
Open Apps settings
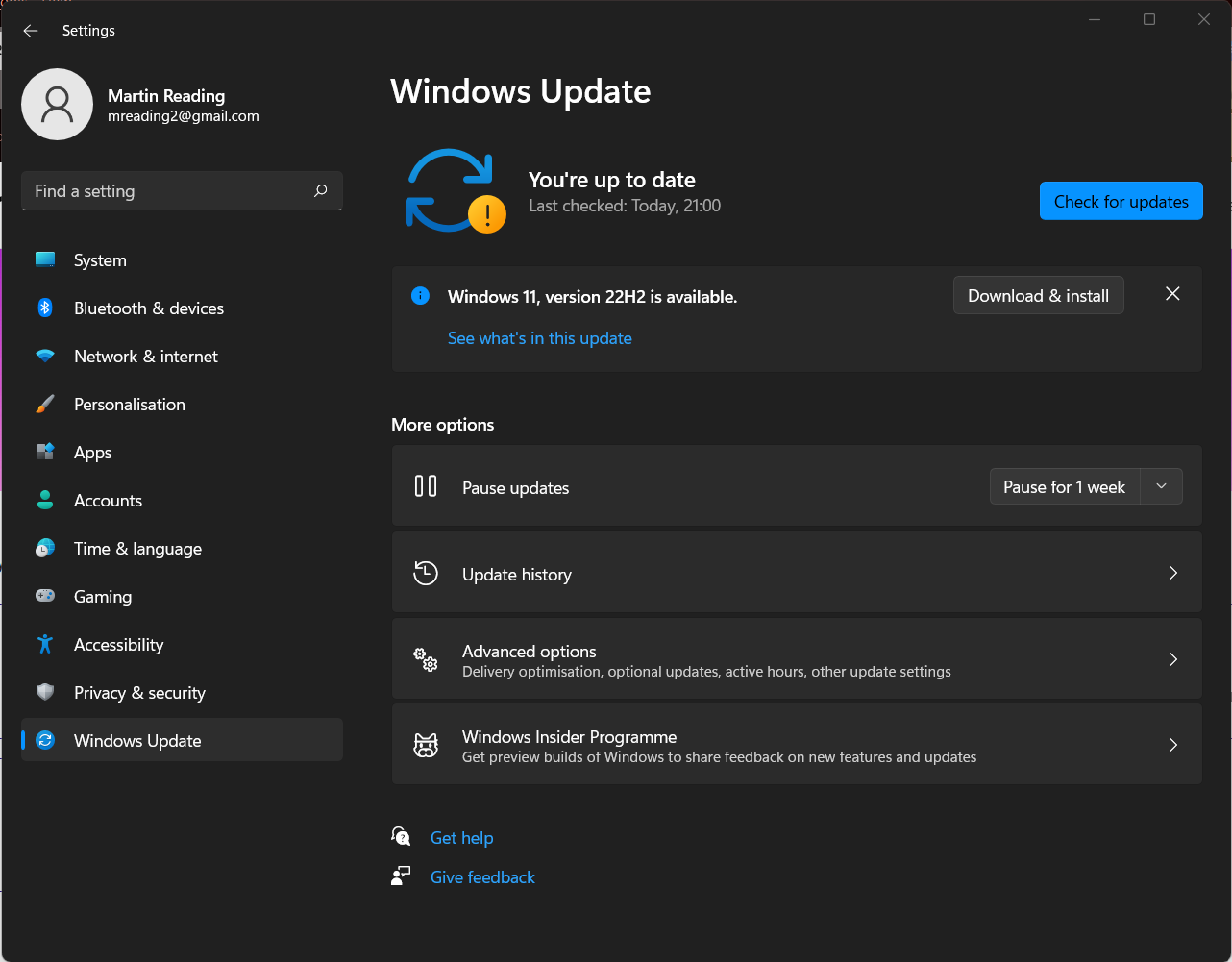[x=182, y=453]
